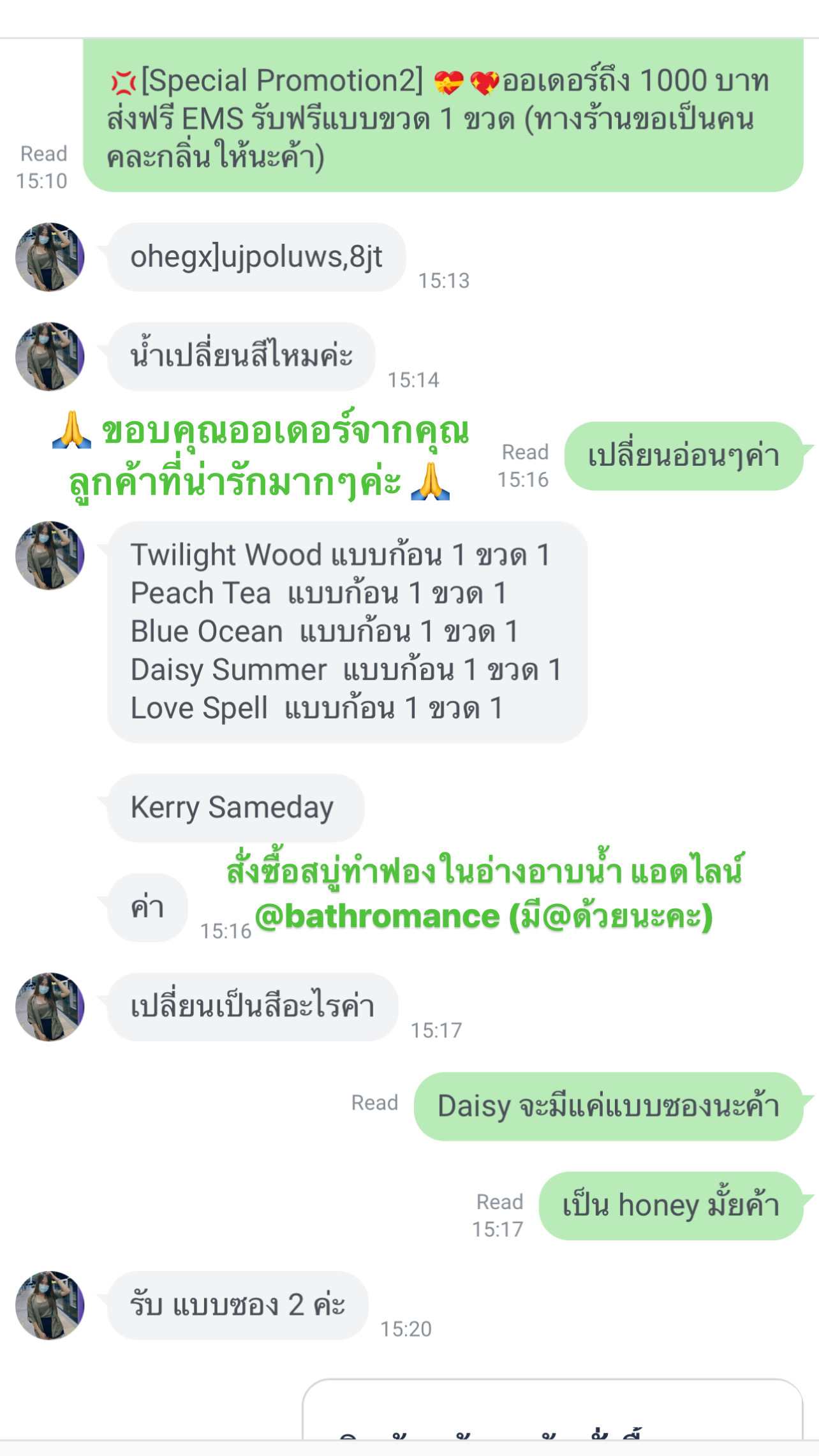This screenshot has width=819, height=1456.
Task: Tap the 'Kerry Sameday' message bubble
Action: tap(235, 808)
